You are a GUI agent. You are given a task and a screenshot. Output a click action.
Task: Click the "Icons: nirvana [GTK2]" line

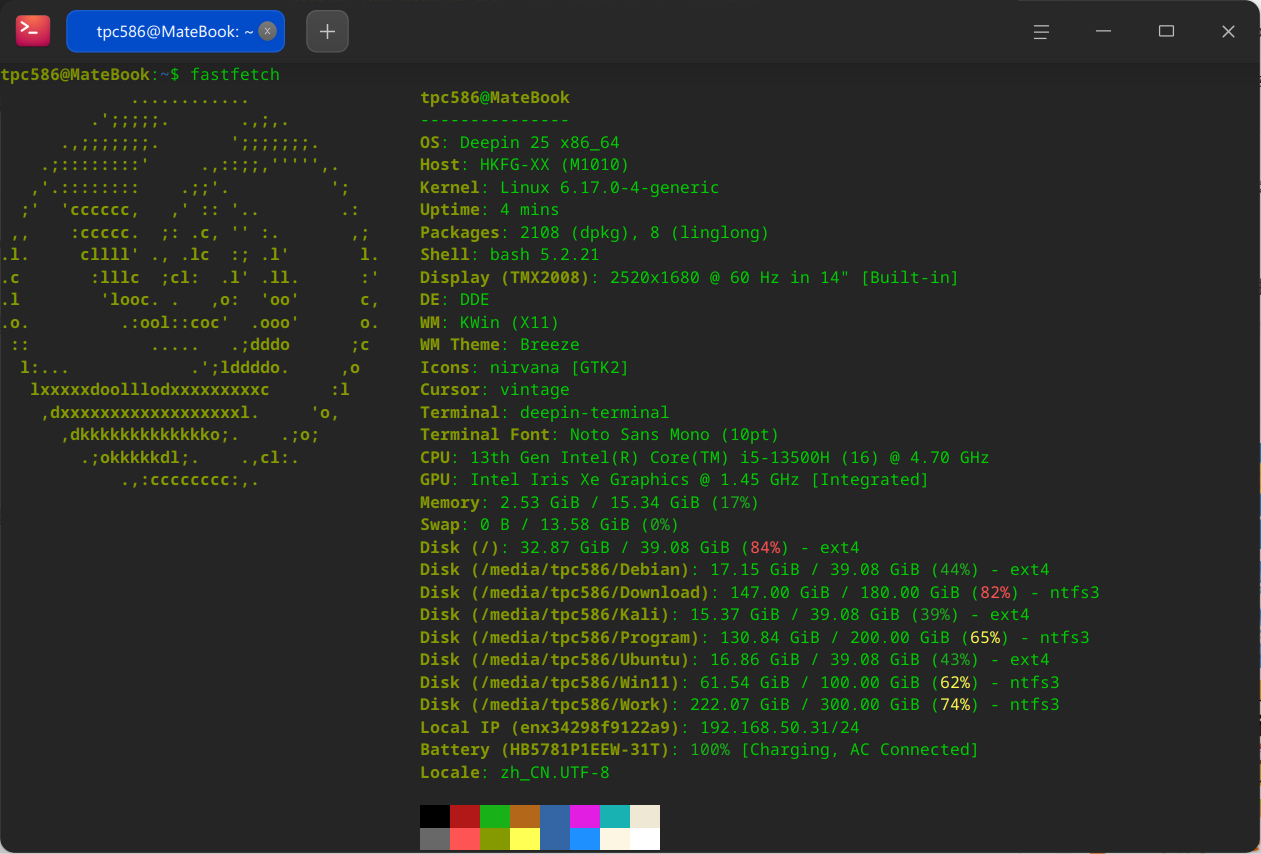[524, 367]
